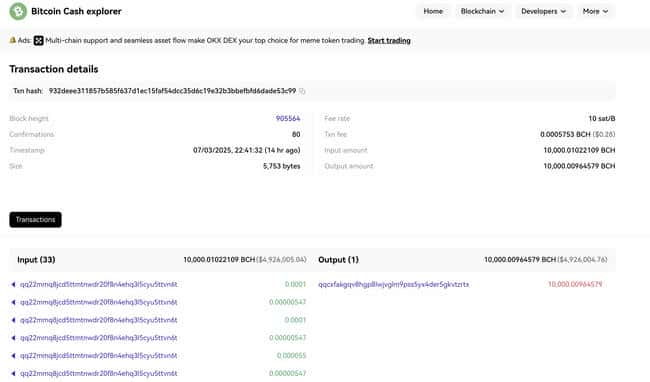Click the arrow icon beside first input address
This screenshot has width=650, height=382.
coord(13,284)
